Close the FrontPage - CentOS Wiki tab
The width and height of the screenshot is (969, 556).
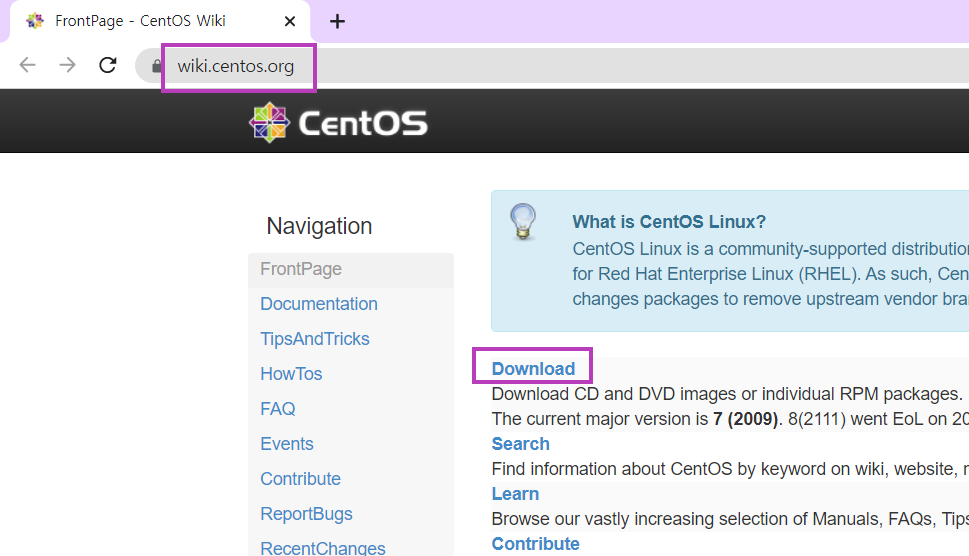click(x=289, y=22)
